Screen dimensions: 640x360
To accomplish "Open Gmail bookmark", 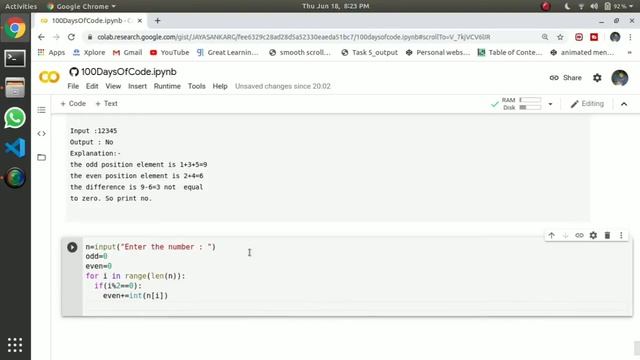I will [x=127, y=52].
